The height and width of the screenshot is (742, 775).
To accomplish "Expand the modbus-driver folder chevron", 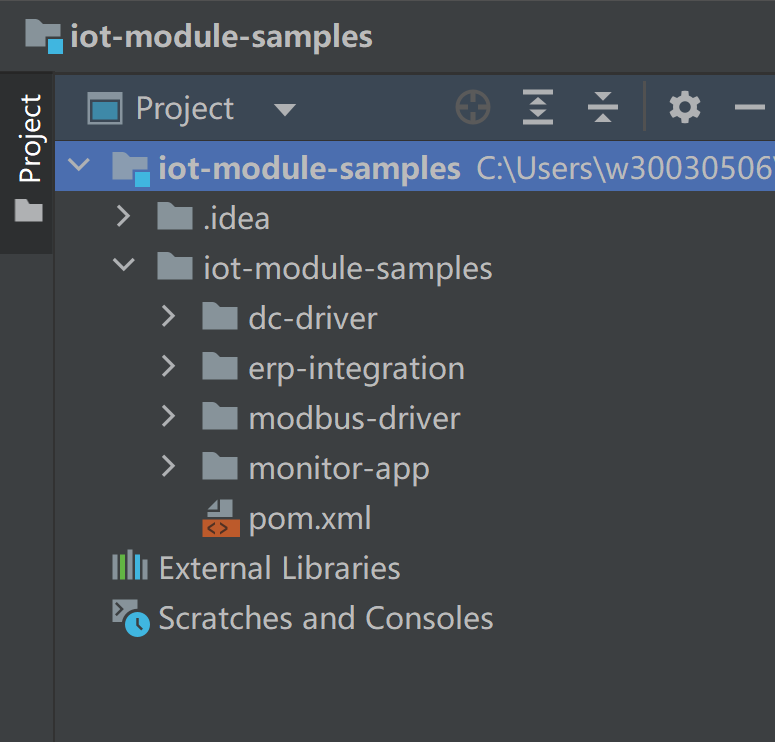I will 168,417.
